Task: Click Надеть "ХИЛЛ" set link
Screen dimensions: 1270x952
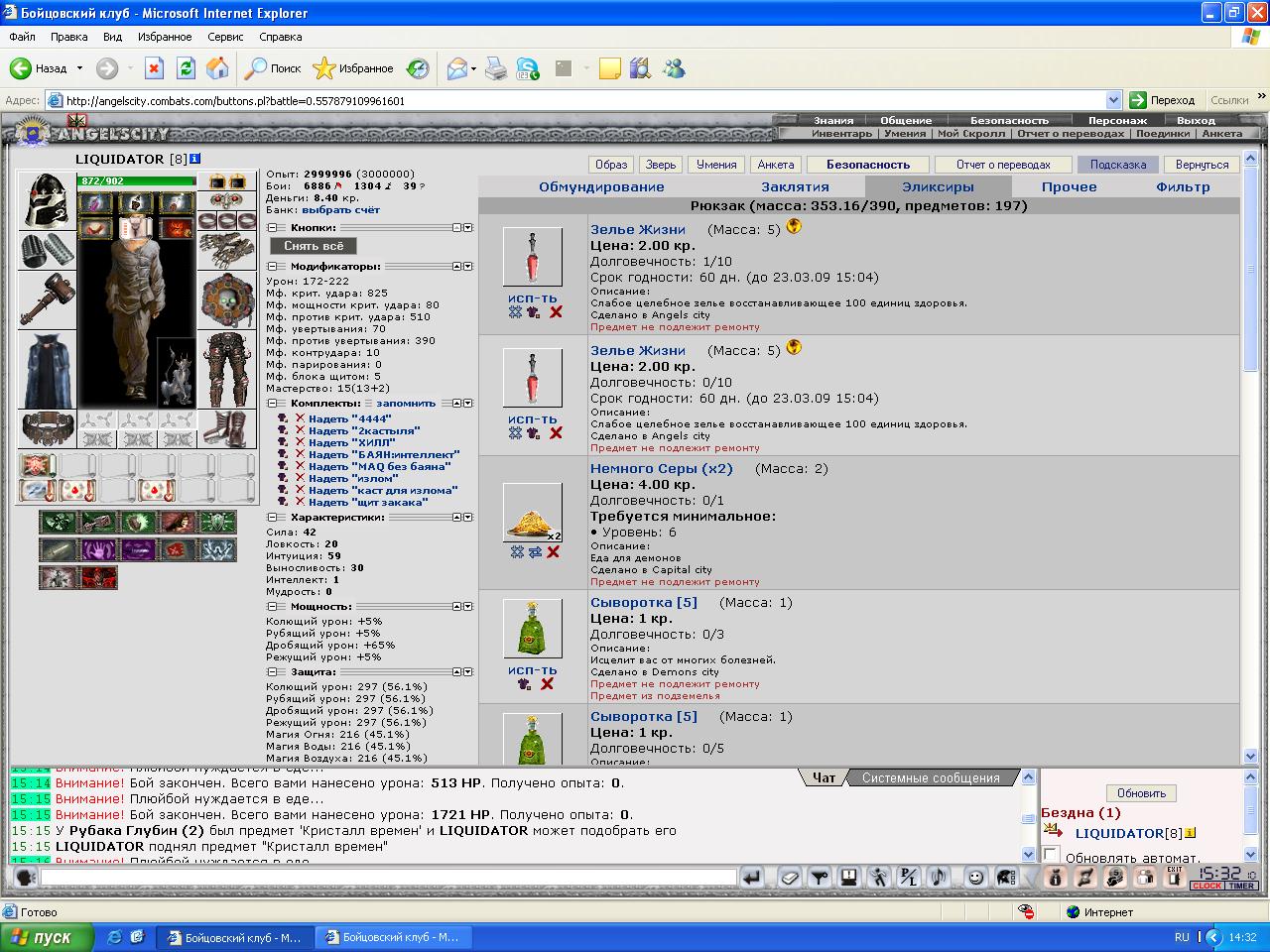Action: click(351, 443)
